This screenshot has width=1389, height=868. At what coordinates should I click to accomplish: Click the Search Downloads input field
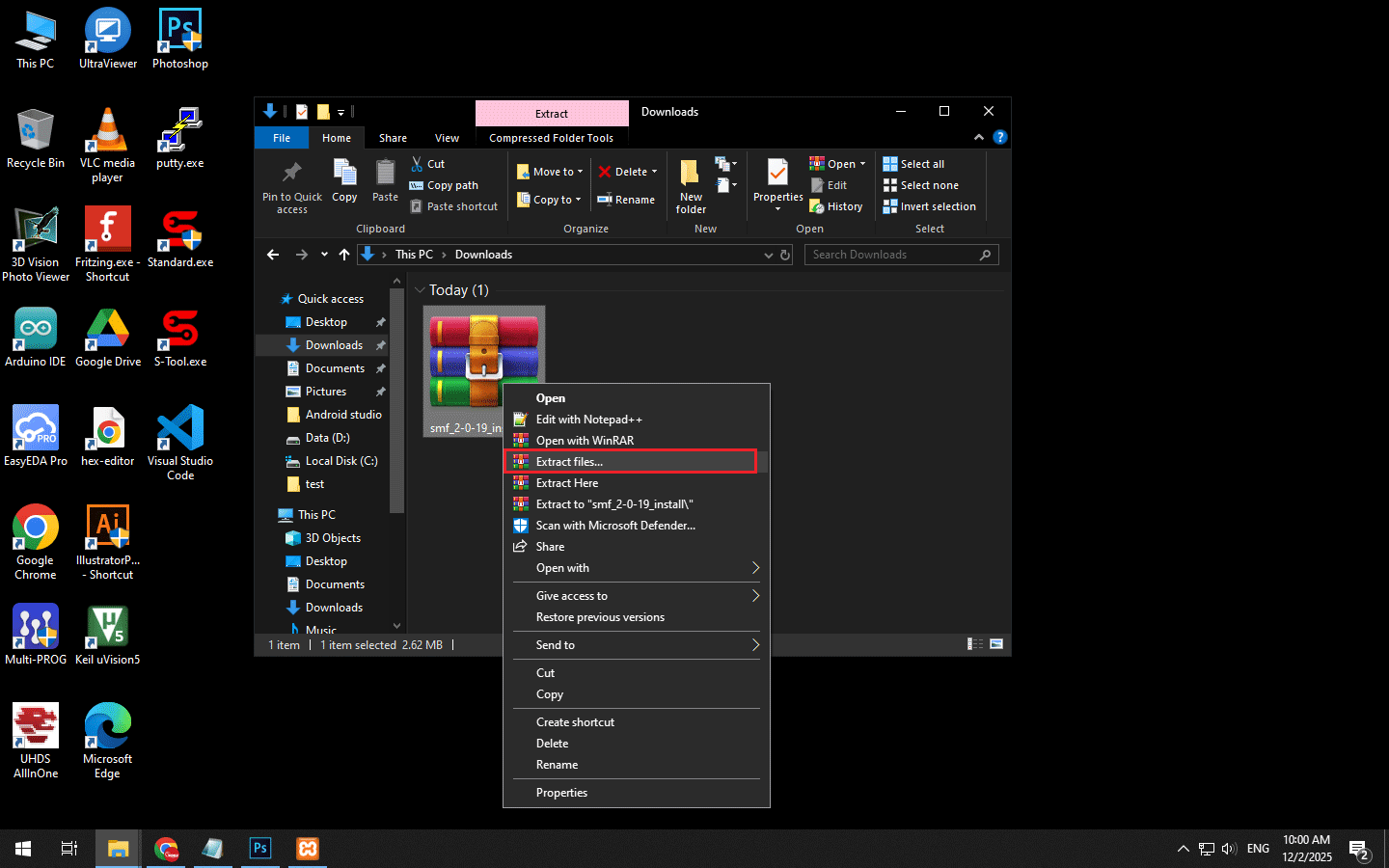coord(892,255)
